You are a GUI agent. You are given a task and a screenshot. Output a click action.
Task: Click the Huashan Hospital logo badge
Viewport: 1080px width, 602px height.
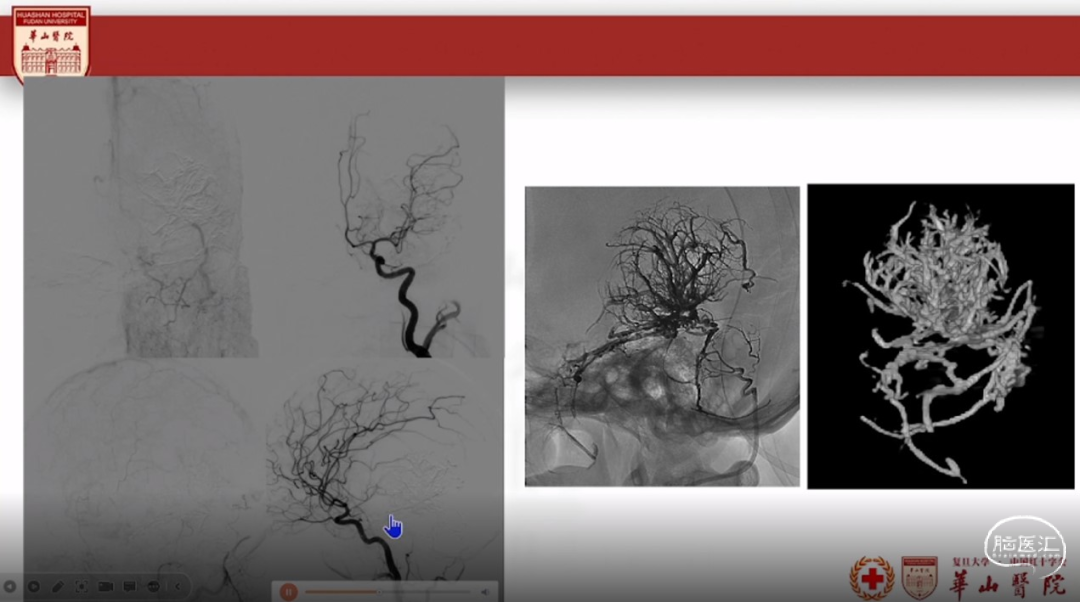(x=51, y=43)
